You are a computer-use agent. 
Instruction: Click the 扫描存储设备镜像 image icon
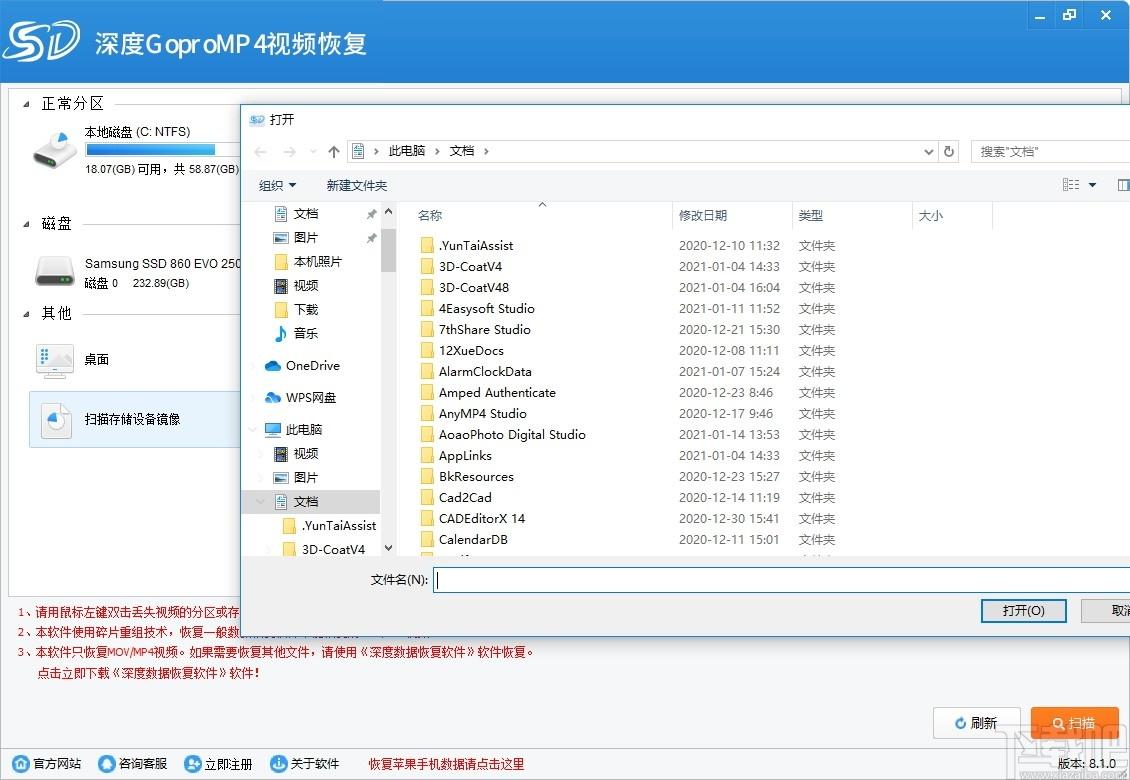(x=56, y=420)
